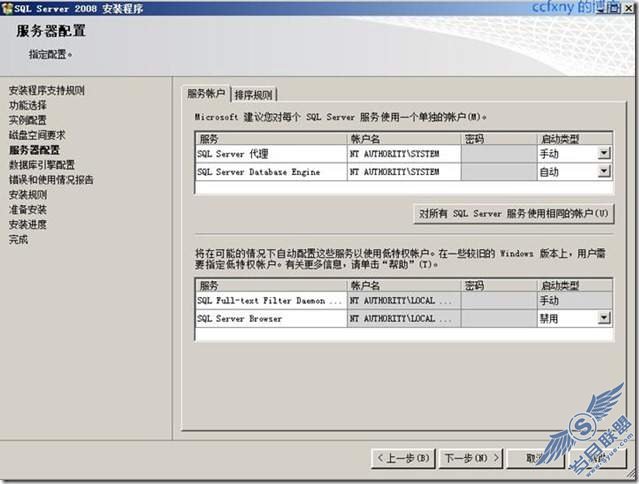The width and height of the screenshot is (639, 484).
Task: Select account name cell for SQL Server 代理
Action: pos(404,154)
